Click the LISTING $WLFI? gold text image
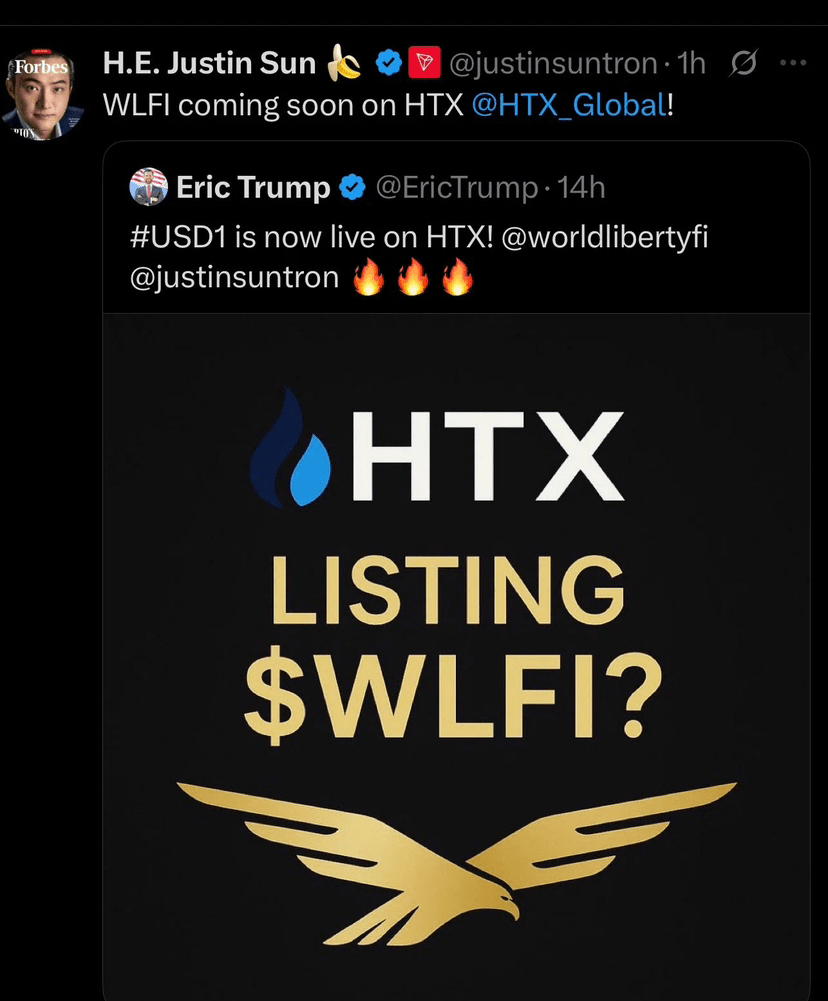Image resolution: width=828 pixels, height=1001 pixels. coord(451,646)
